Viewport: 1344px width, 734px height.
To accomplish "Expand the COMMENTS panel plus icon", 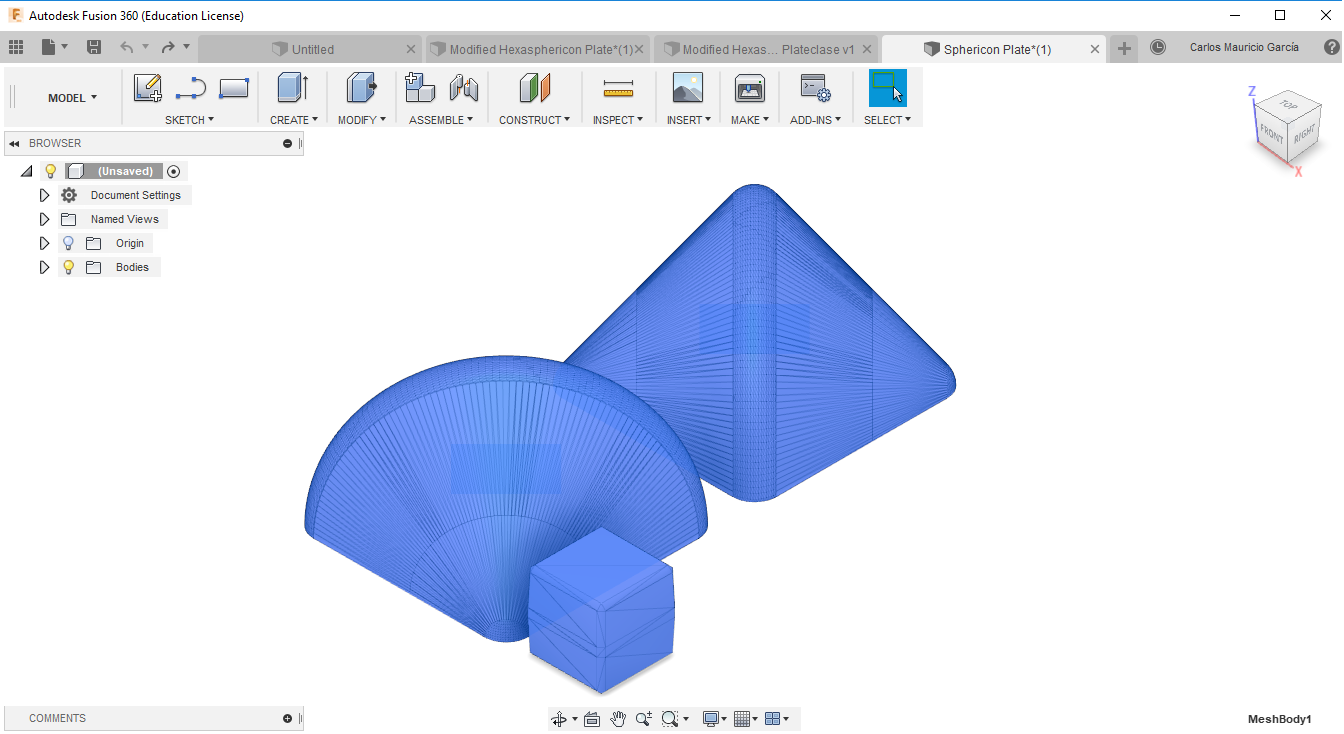I will pyautogui.click(x=288, y=719).
